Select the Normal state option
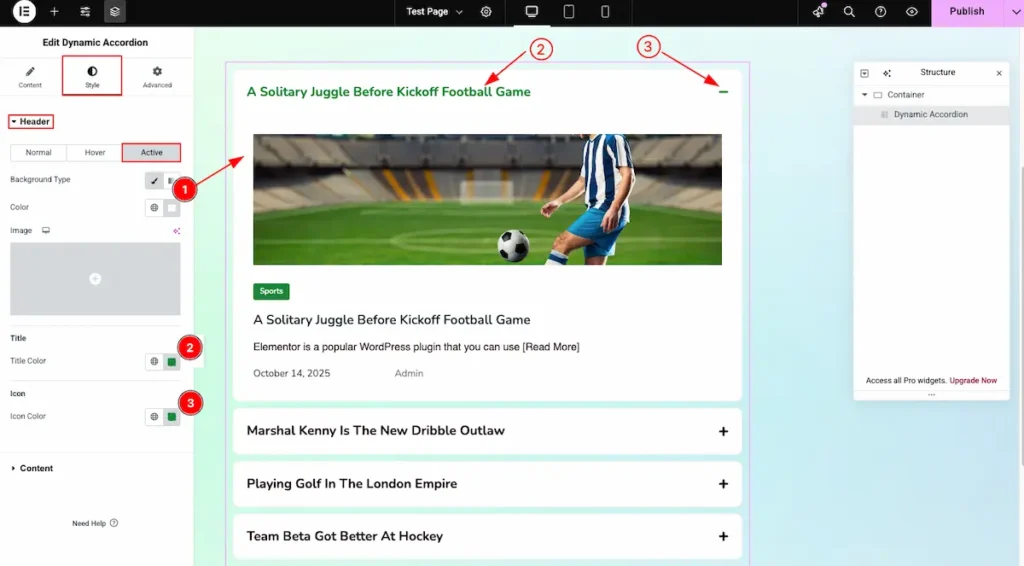1024x566 pixels. [x=38, y=153]
